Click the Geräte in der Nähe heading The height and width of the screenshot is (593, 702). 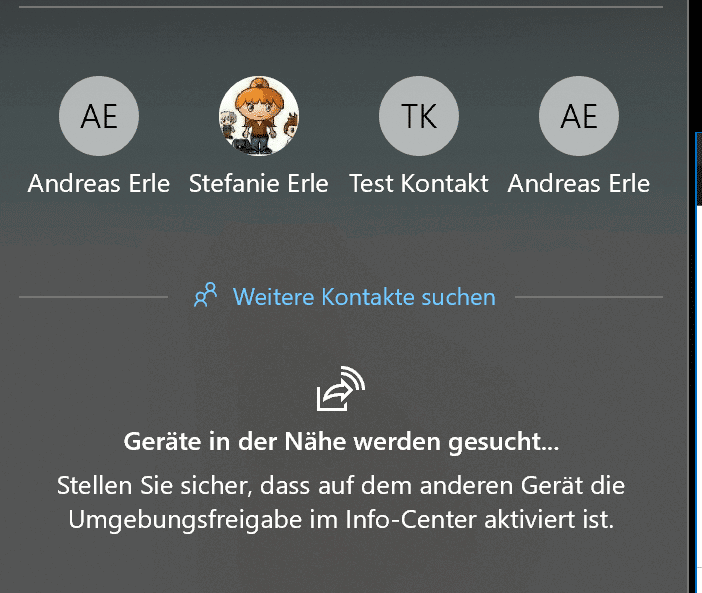341,442
